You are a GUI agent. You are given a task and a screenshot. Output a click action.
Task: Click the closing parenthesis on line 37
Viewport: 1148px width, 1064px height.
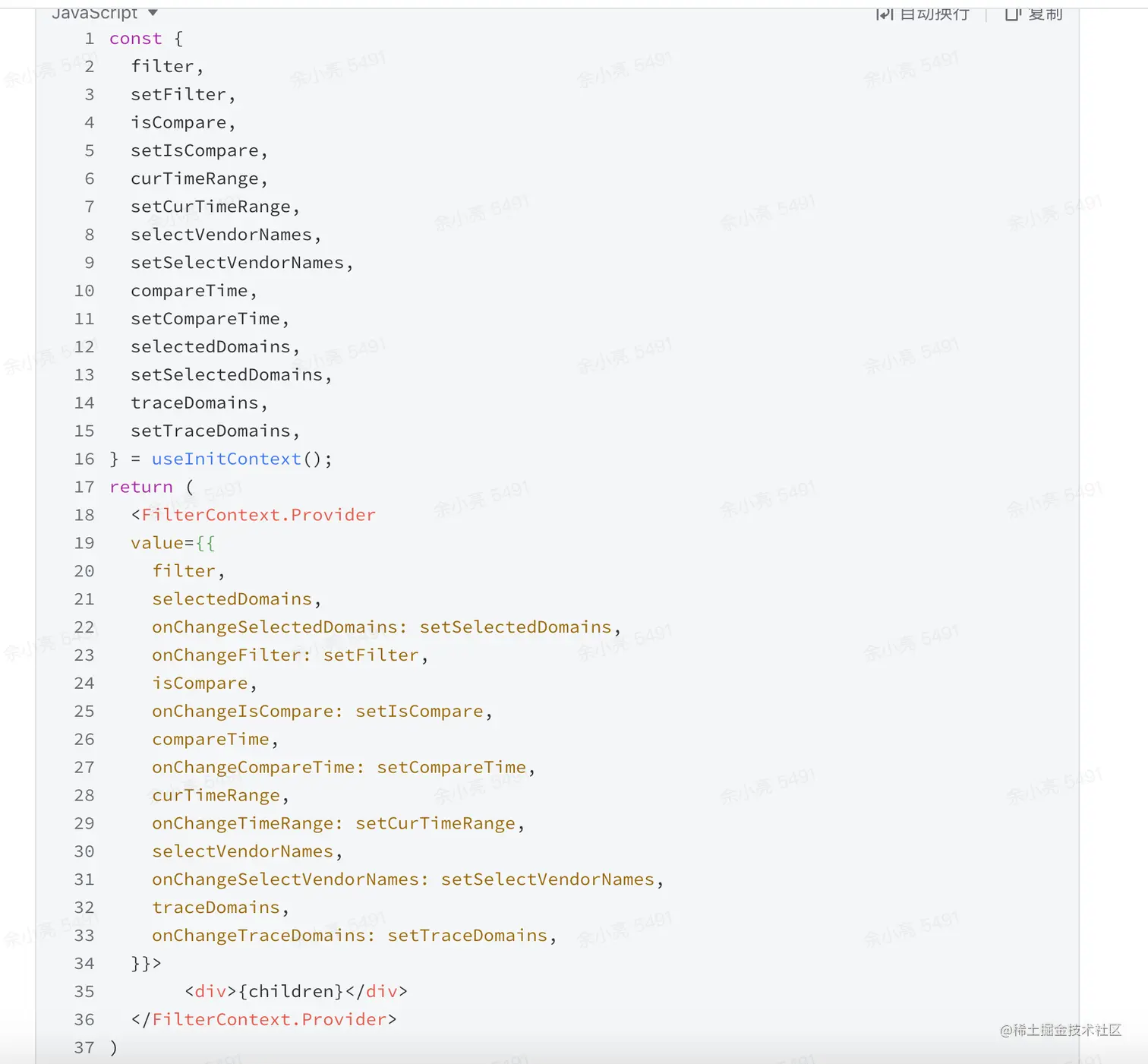pos(114,1048)
